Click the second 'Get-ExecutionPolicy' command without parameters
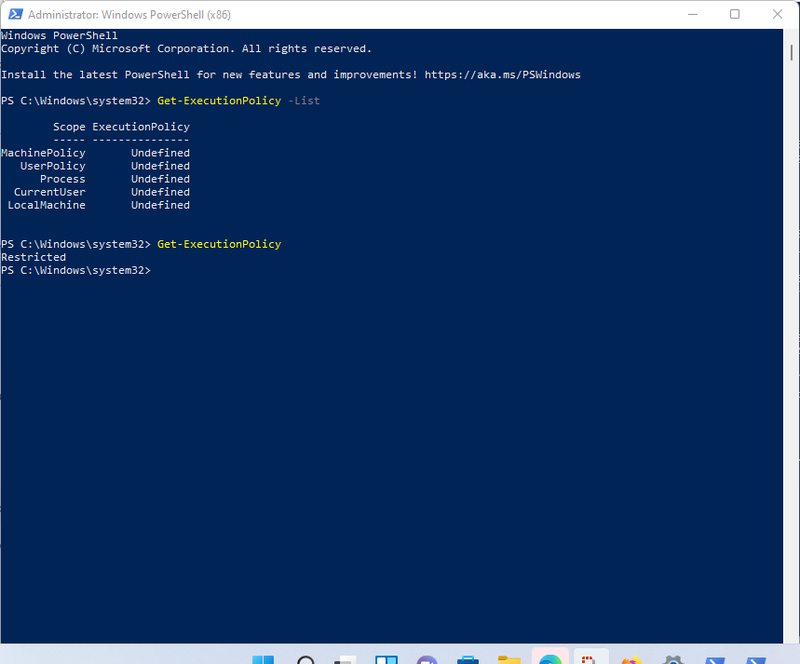Screen dimensions: 800x664 point(219,244)
